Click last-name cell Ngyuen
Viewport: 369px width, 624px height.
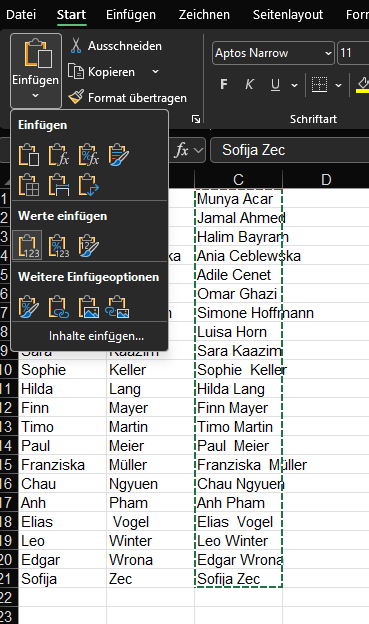150,484
